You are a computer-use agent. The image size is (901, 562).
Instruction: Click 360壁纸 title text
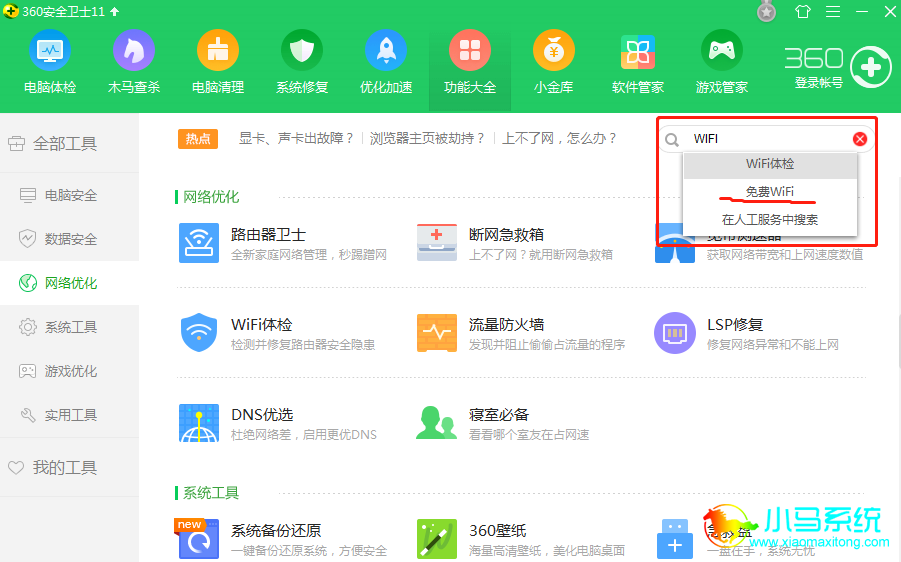pos(498,530)
